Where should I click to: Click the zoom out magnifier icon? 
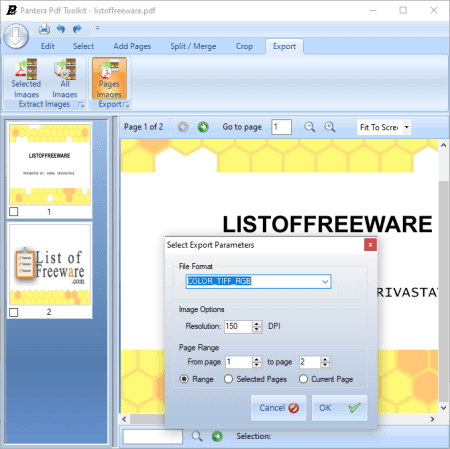pos(309,127)
